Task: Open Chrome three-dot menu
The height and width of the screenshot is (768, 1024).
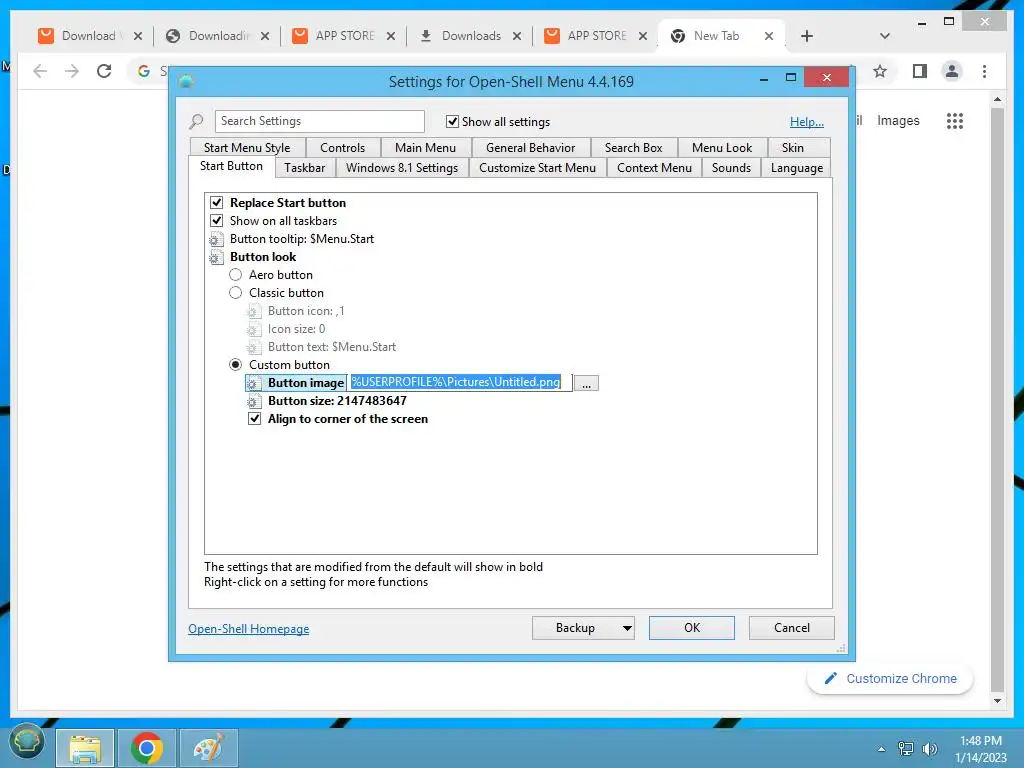Action: [x=984, y=71]
